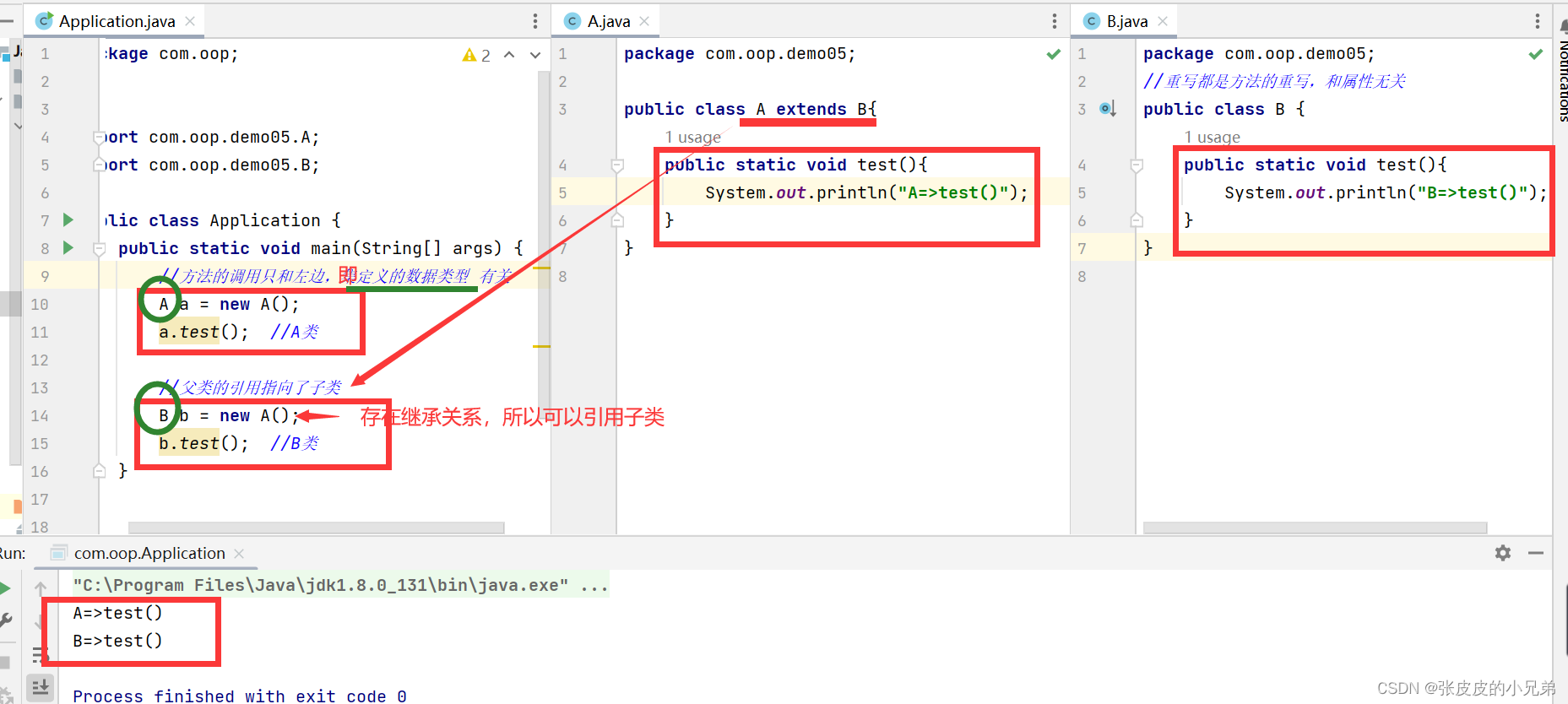Click the java.exe command line in console
The width and height of the screenshot is (1568, 704).
[x=339, y=585]
